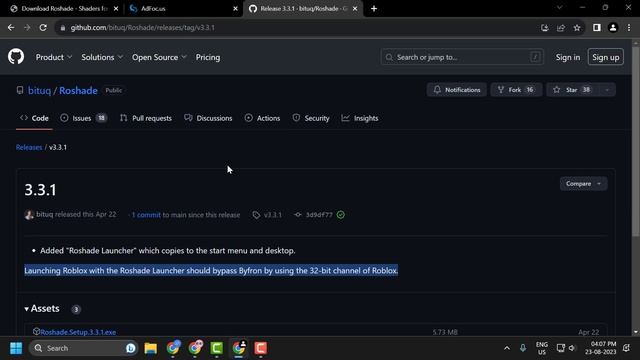Screen dimensions: 640x360
Task: Open a new browser tab
Action: [x=374, y=9]
